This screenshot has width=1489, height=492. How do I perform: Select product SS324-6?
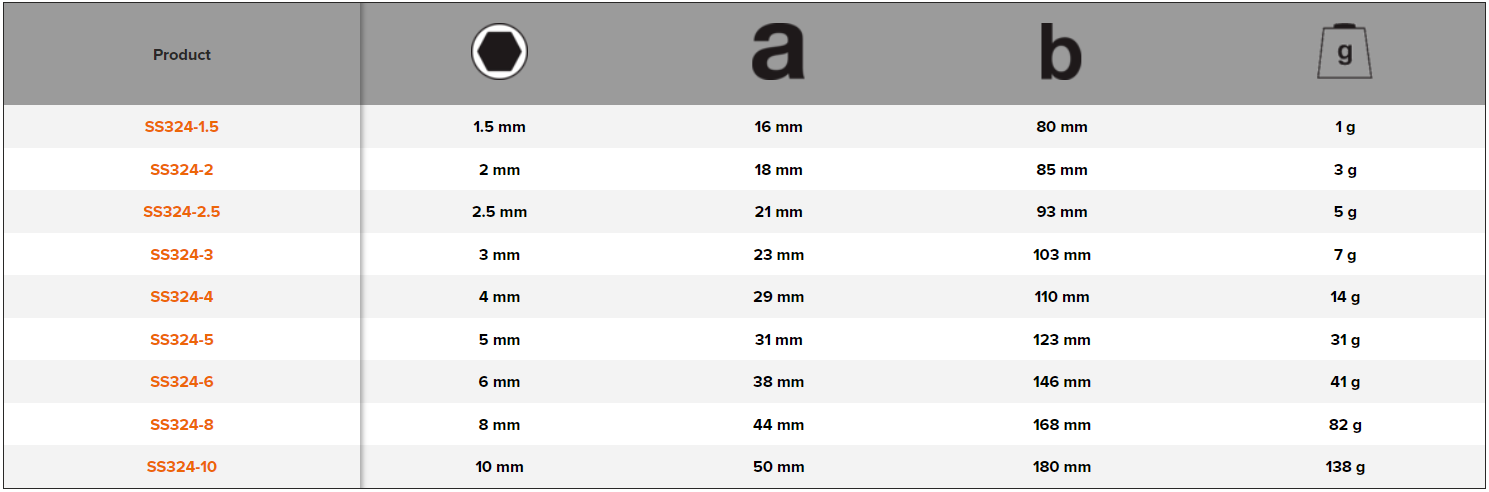coord(182,382)
